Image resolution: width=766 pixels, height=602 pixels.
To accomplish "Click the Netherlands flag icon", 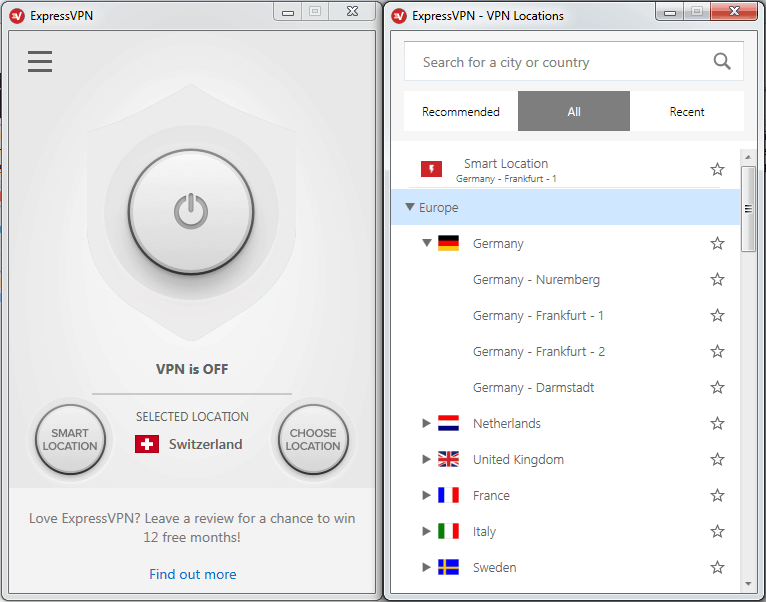I will click(x=448, y=423).
